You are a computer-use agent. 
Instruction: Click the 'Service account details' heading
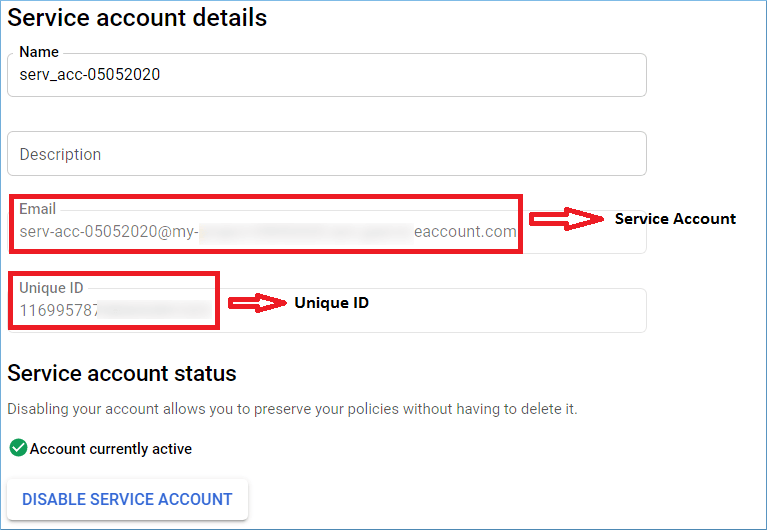[137, 18]
